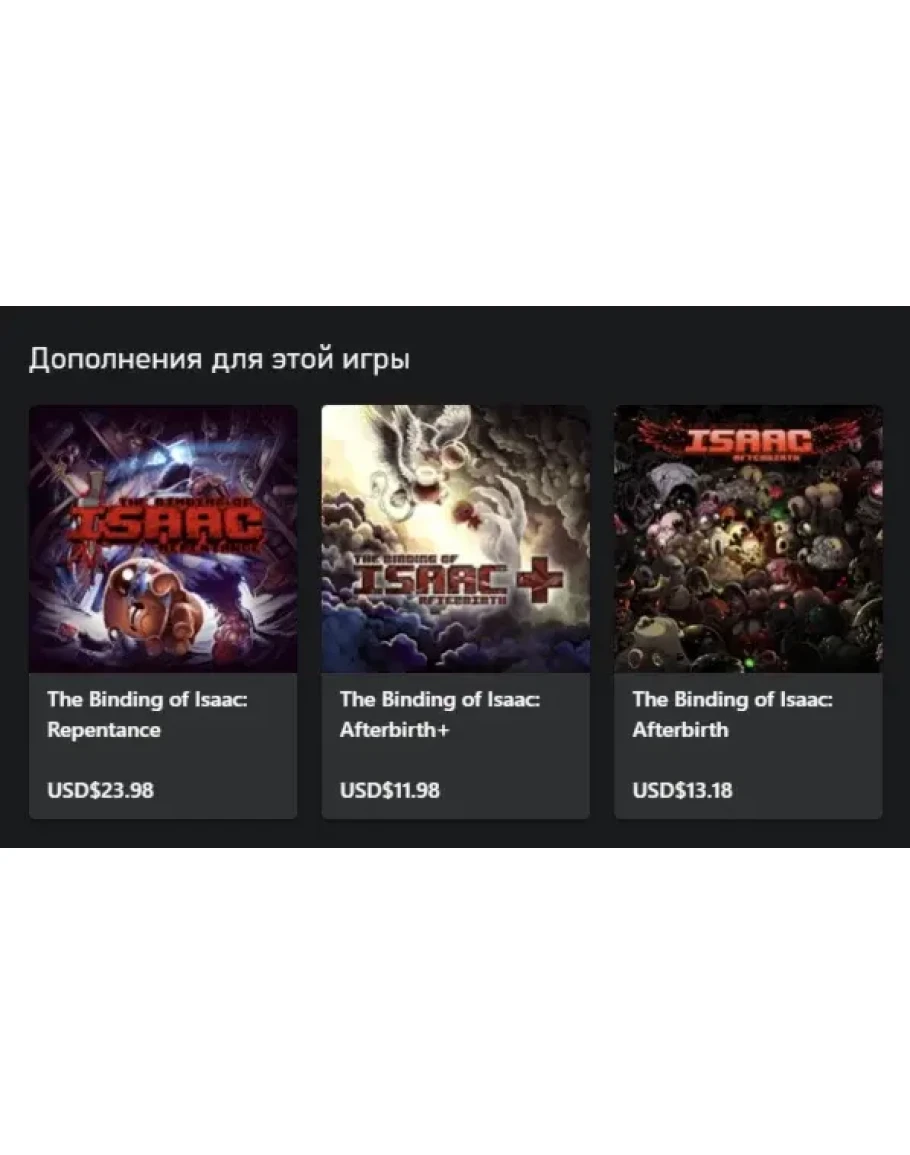Select the USD$13.18 price label
This screenshot has height=1155, width=910.
(682, 790)
